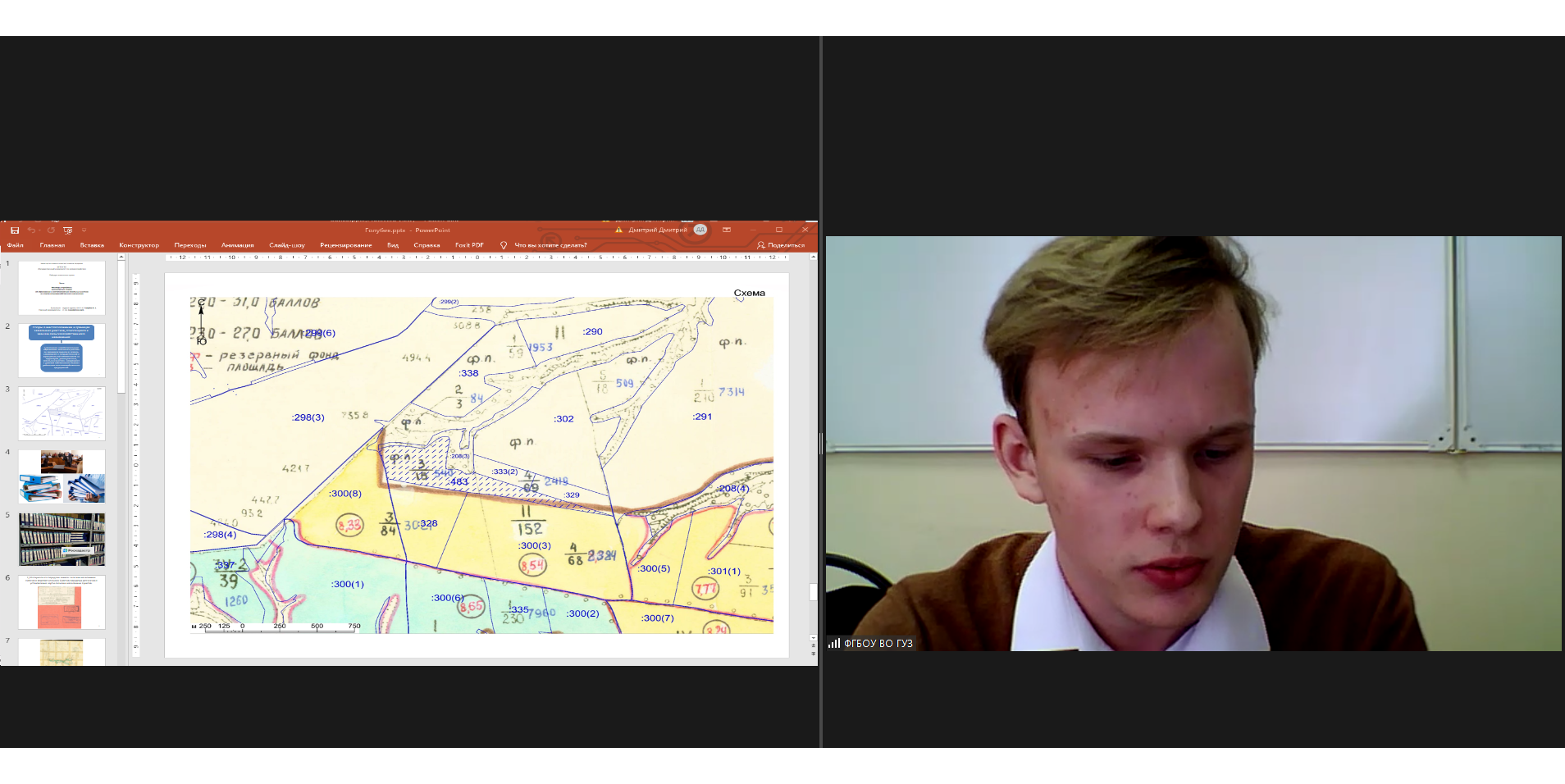Click the ':338' parcel label on the map
Screen dimensions: 1565x784
(468, 373)
